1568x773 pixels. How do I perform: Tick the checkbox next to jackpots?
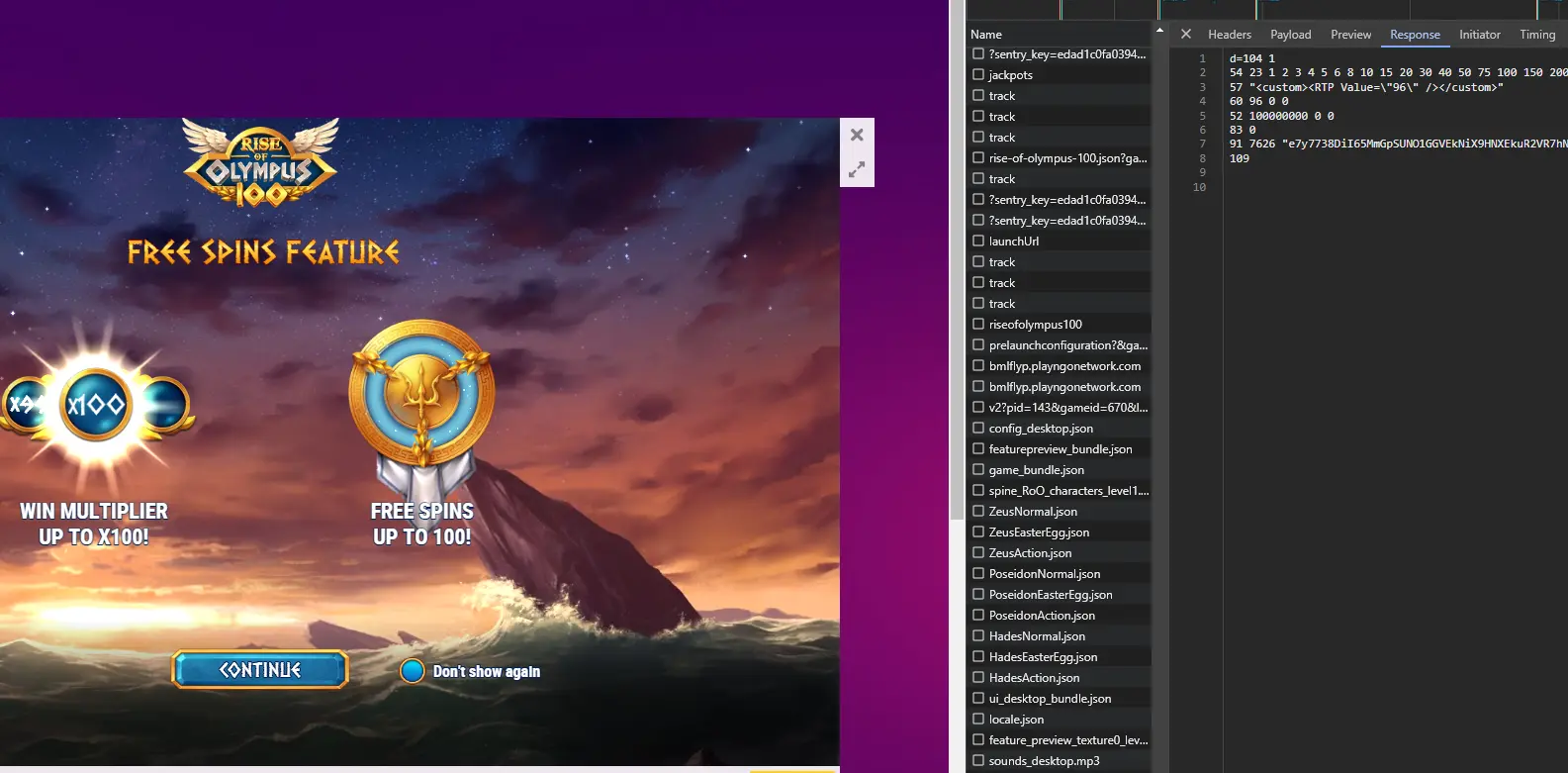[978, 74]
